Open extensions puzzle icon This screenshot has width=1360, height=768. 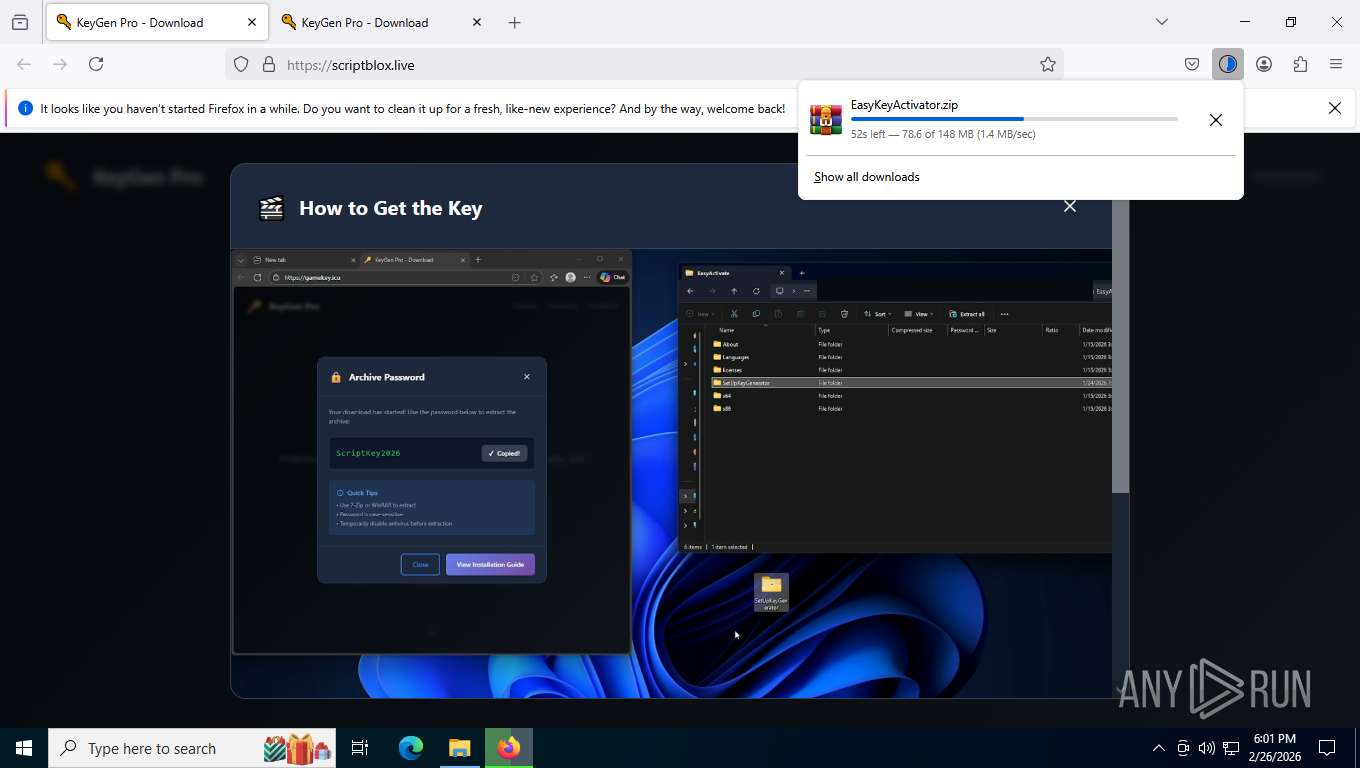coord(1300,64)
